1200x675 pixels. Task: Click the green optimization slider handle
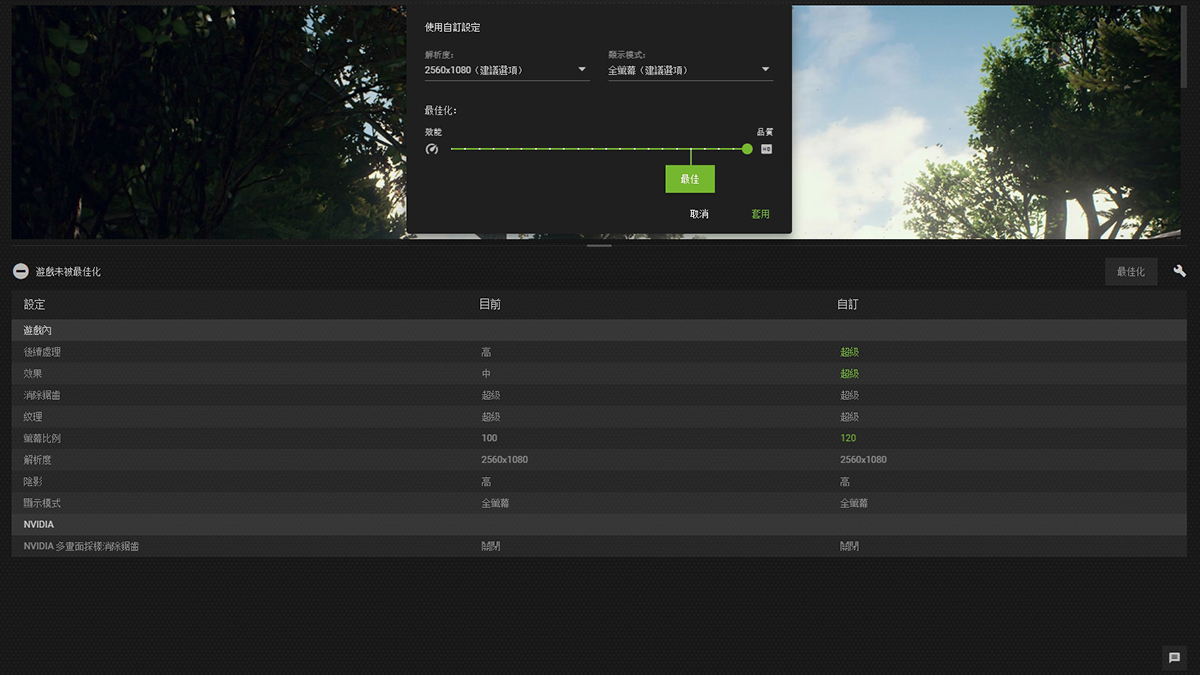(747, 149)
